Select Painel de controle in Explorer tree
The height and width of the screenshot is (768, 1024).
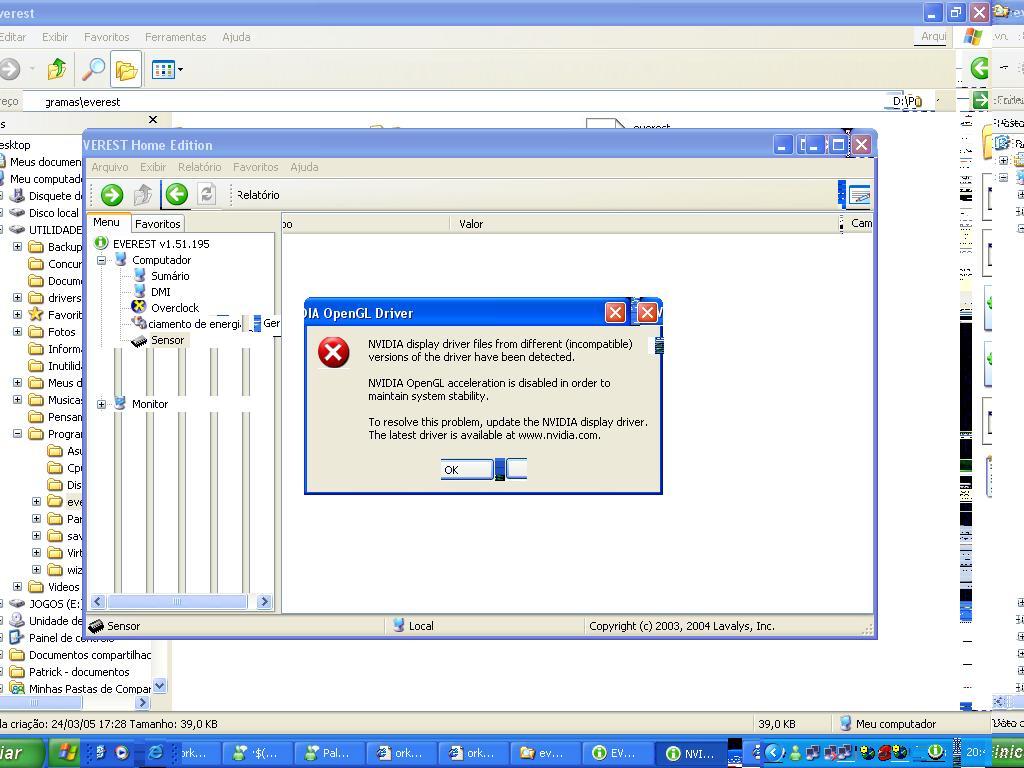(x=71, y=637)
